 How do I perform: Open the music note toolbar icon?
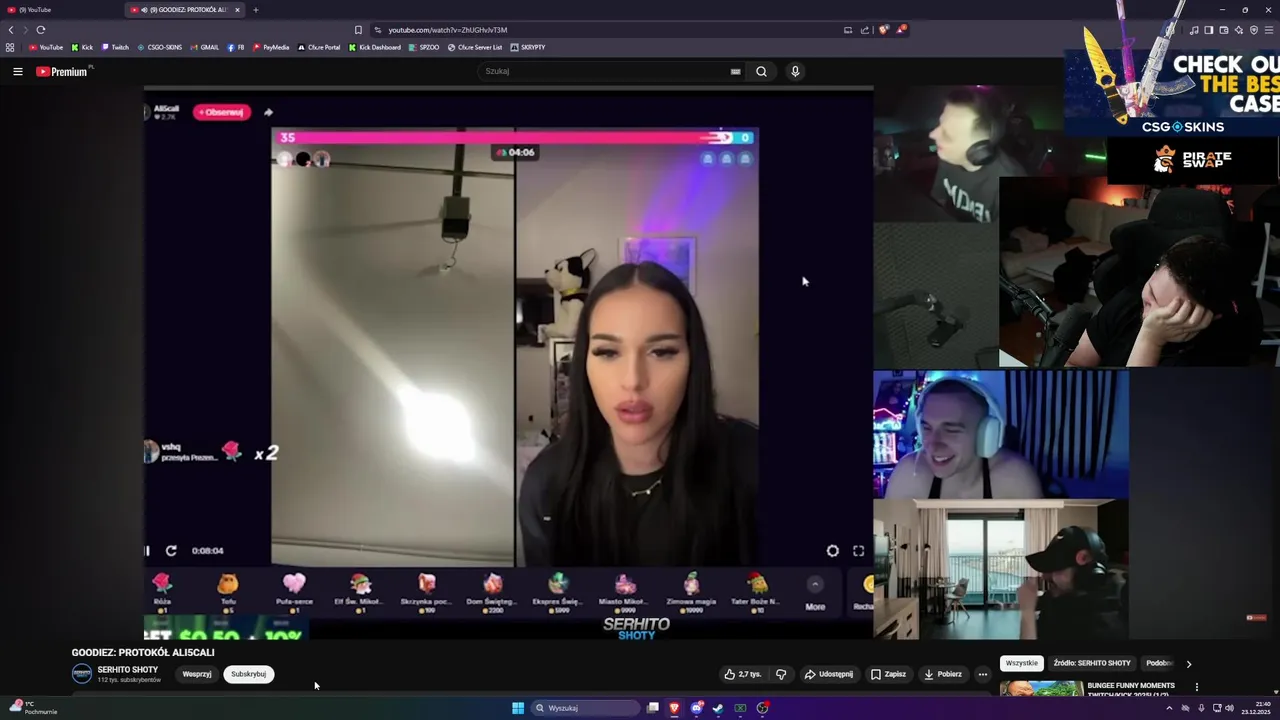1193,30
